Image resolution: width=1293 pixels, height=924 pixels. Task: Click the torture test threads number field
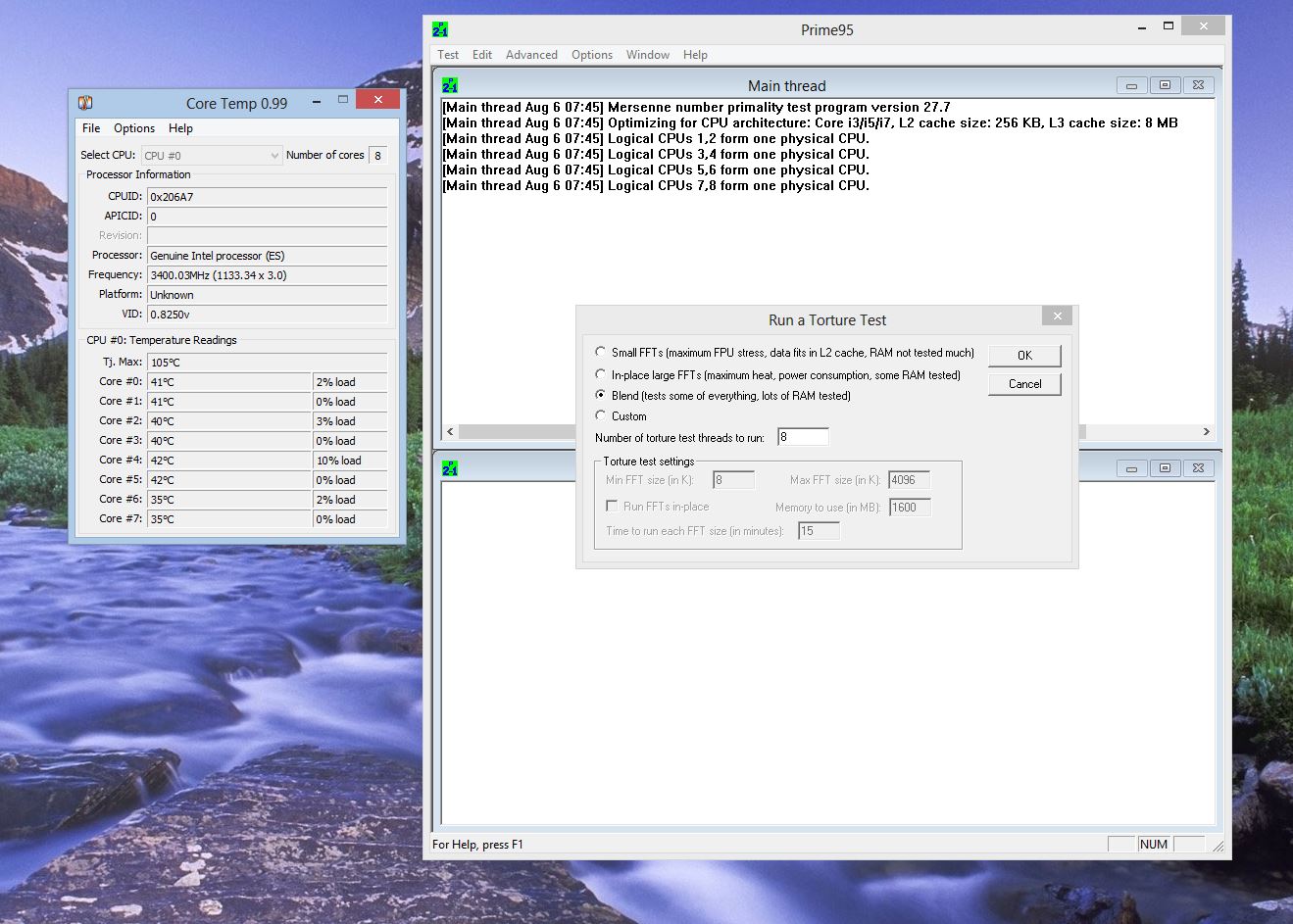pos(803,437)
